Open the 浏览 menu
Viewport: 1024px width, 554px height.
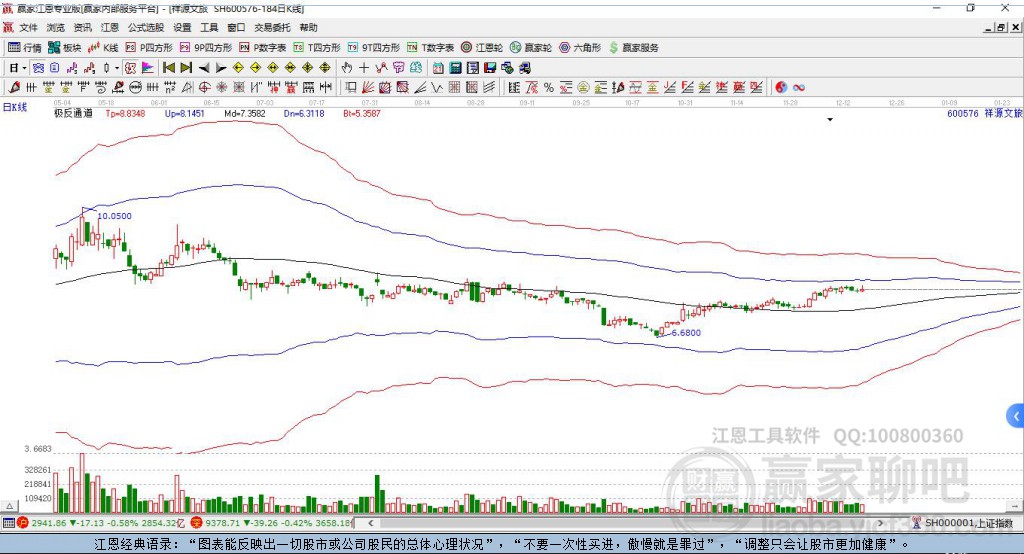(x=56, y=27)
